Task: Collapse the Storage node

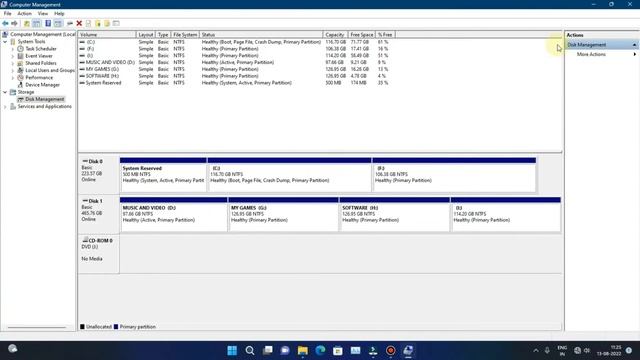Action: click(5, 92)
